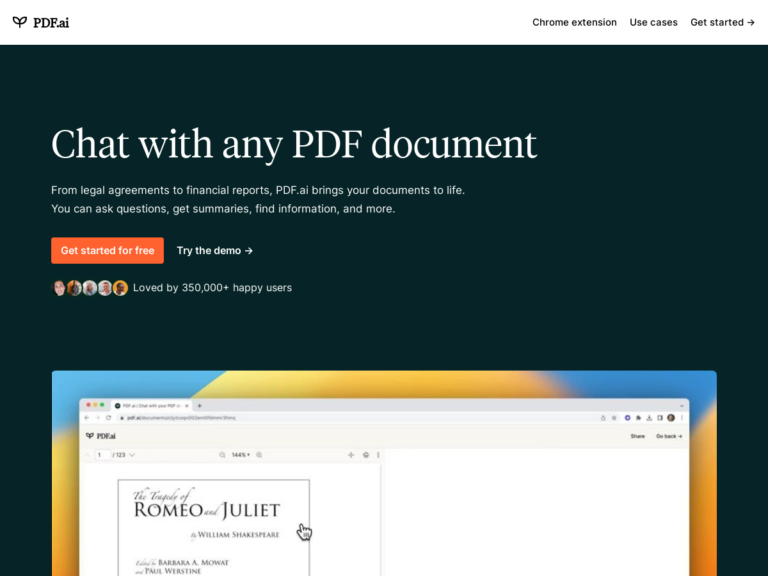
Task: Click the 'Chat with any PDF document' headline
Action: click(294, 145)
